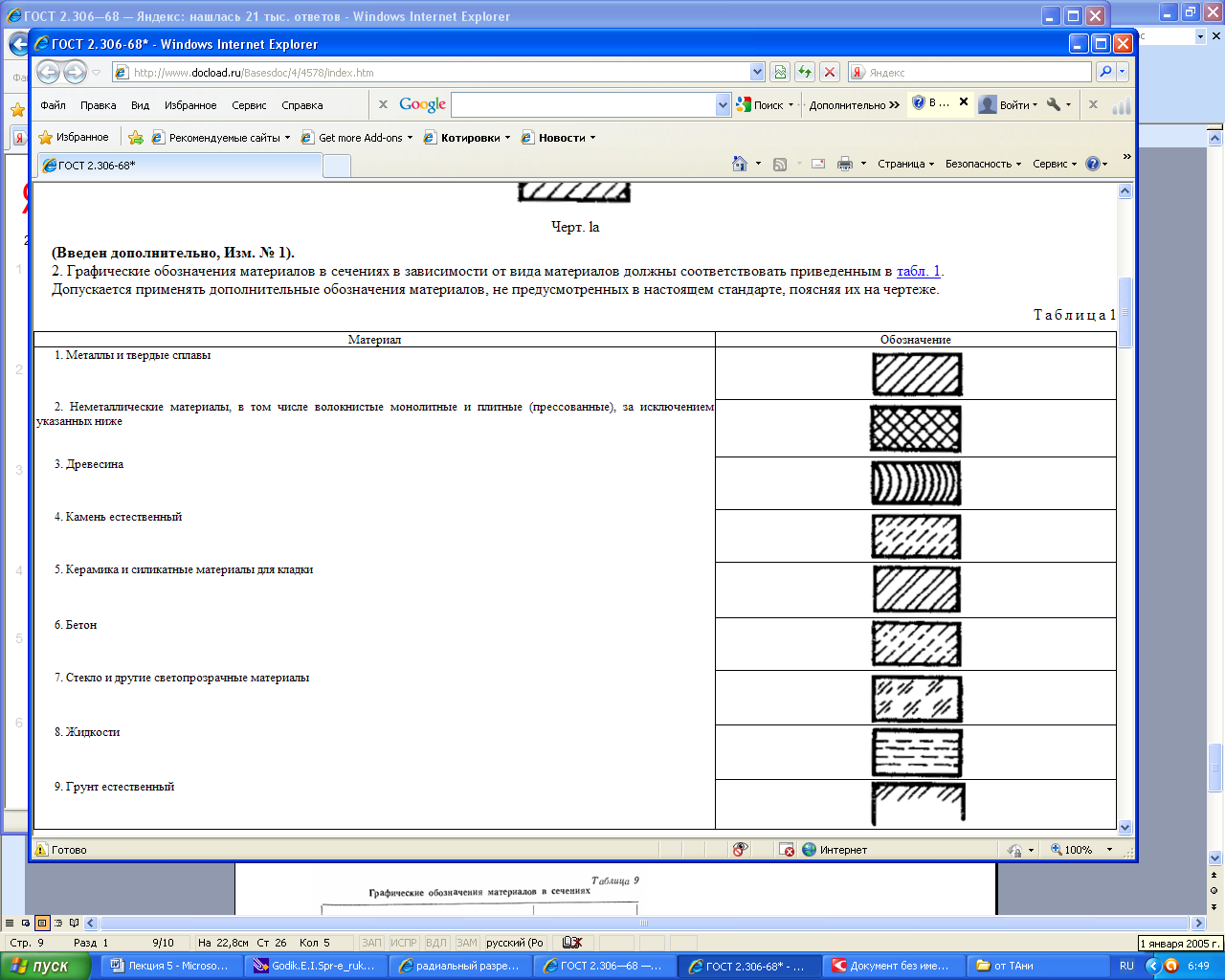Click the URL address bar field
1225x980 pixels.
[431, 72]
